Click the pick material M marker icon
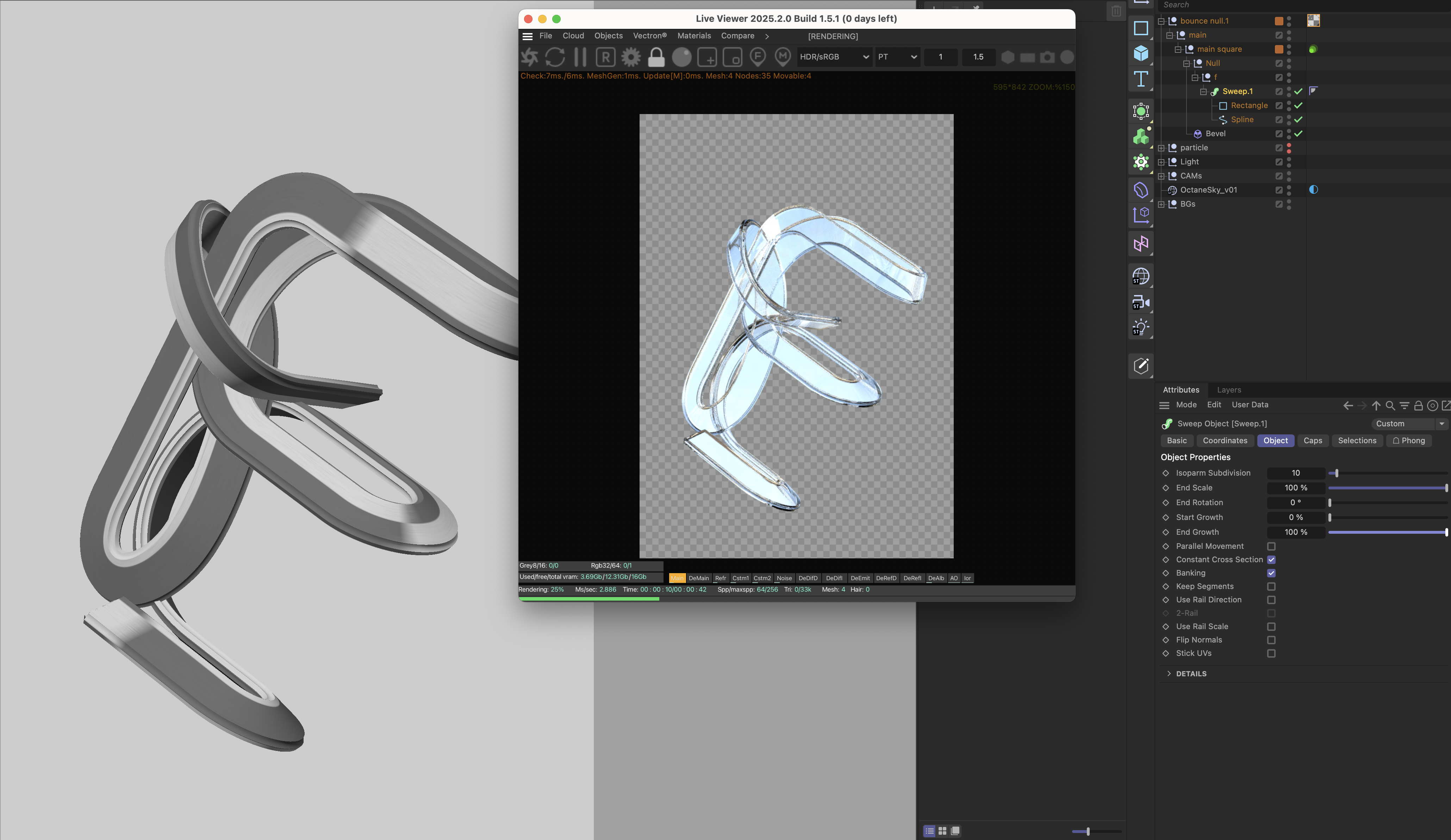Image resolution: width=1451 pixels, height=840 pixels. click(x=783, y=56)
